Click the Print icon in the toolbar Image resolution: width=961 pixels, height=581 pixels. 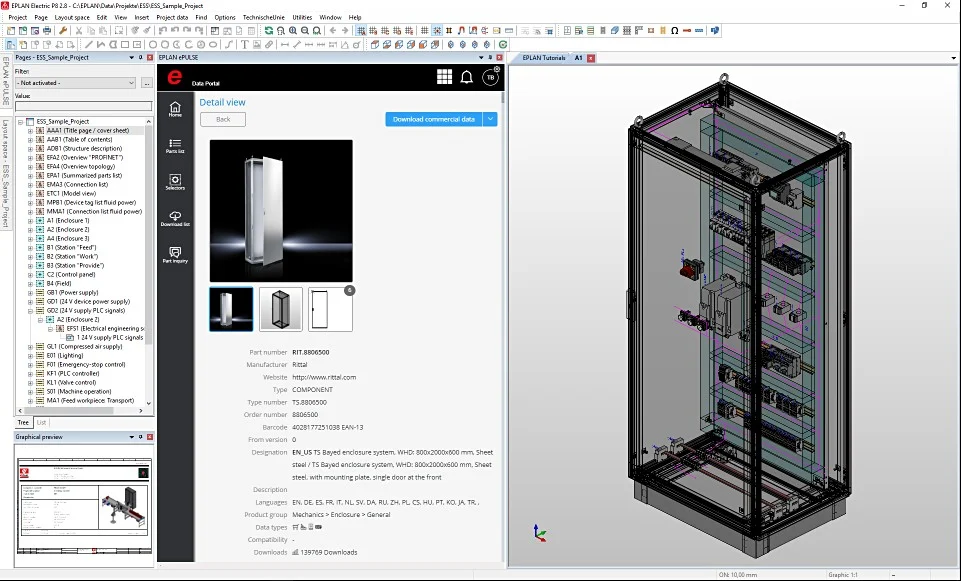(47, 31)
